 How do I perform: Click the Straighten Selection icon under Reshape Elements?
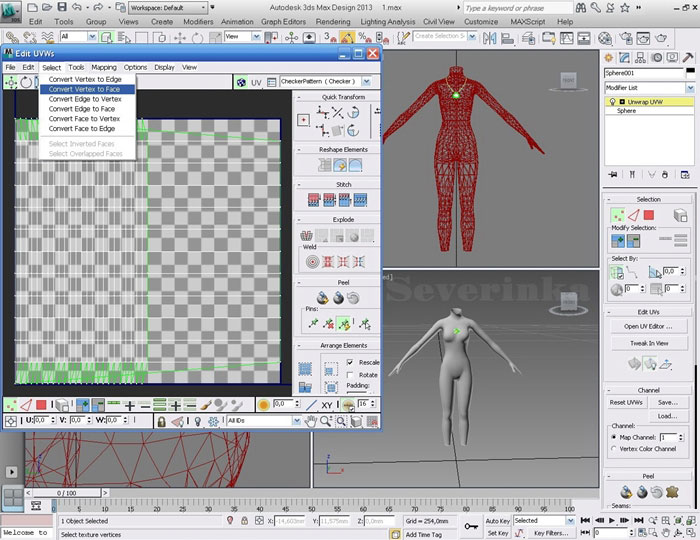325,166
